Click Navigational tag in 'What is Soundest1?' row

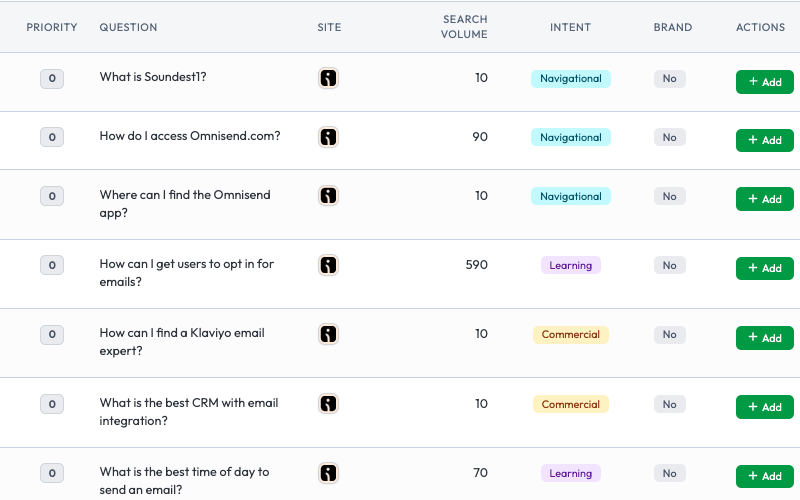571,79
